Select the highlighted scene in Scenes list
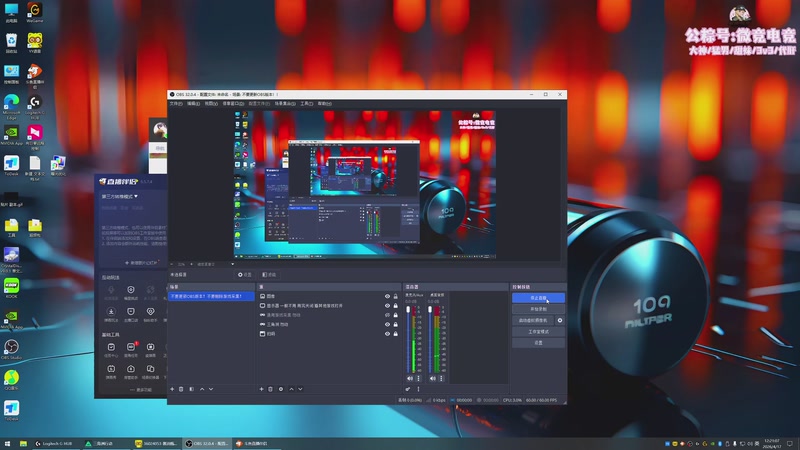 coord(211,296)
